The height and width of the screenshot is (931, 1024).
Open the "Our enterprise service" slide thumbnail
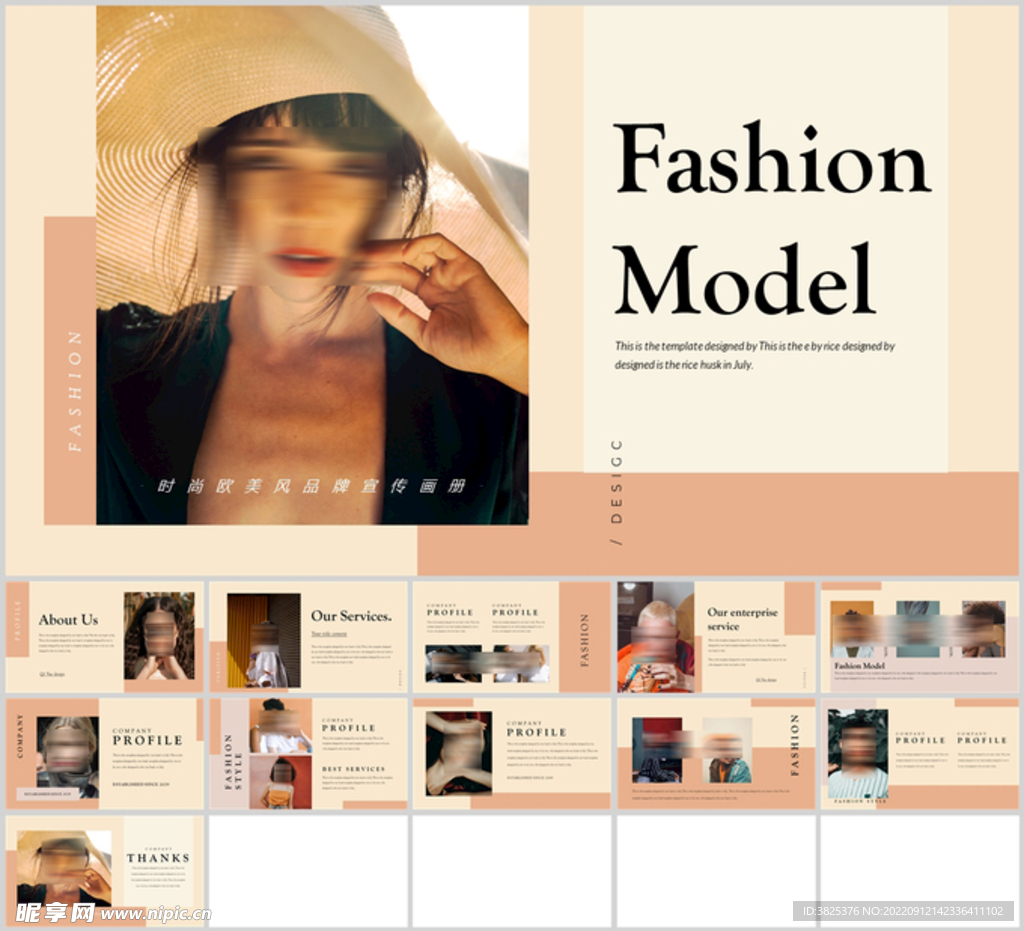coord(716,637)
